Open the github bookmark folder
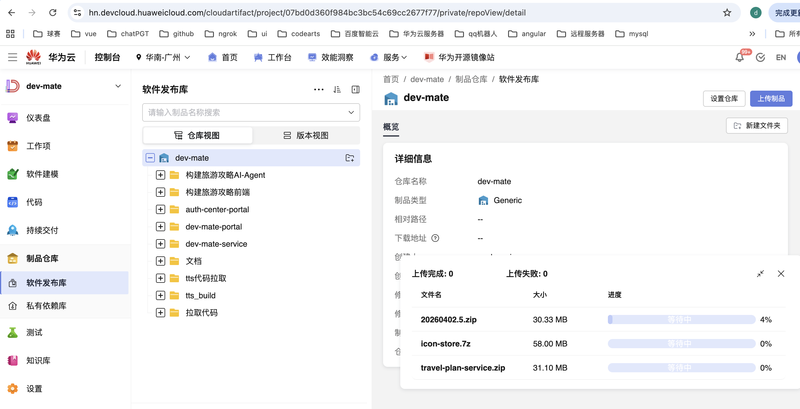 (x=177, y=34)
